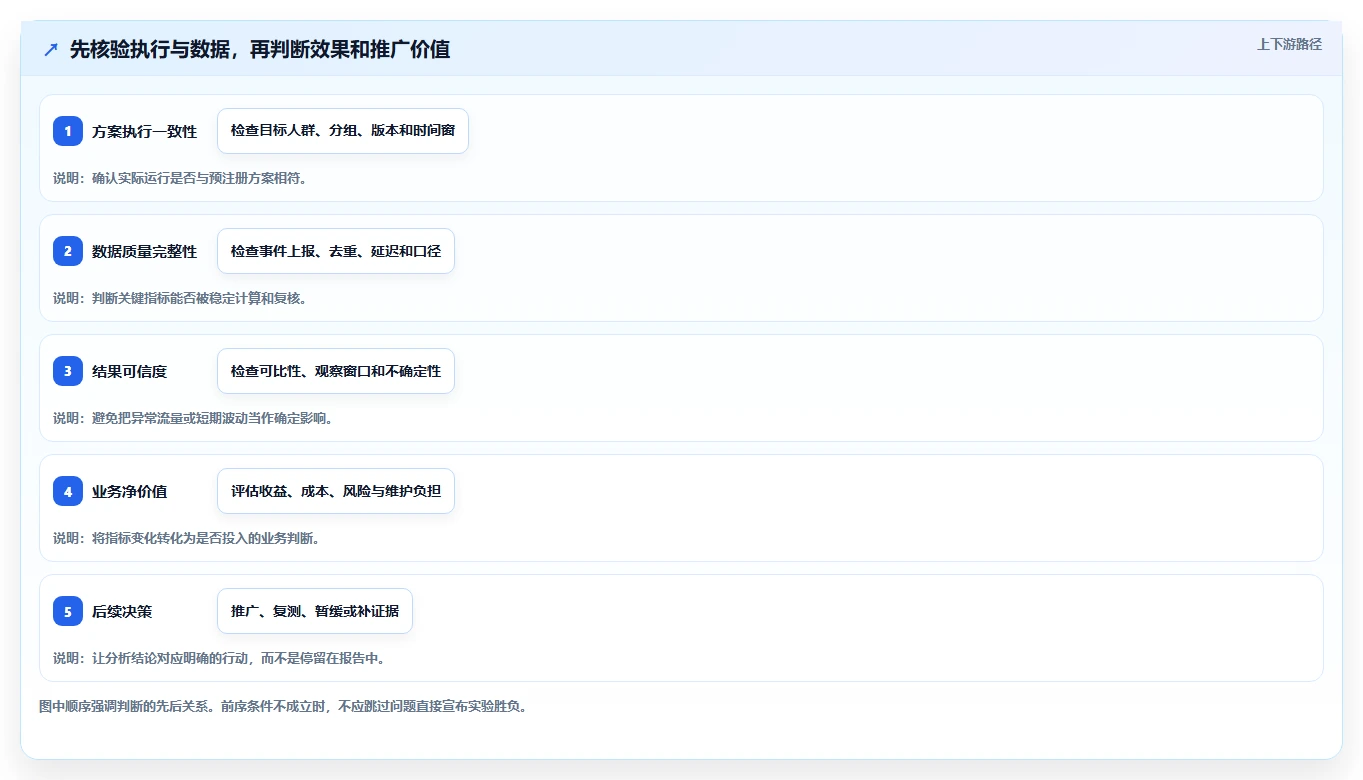
Task: Select the 上下游路径 label
Action: click(x=1289, y=44)
